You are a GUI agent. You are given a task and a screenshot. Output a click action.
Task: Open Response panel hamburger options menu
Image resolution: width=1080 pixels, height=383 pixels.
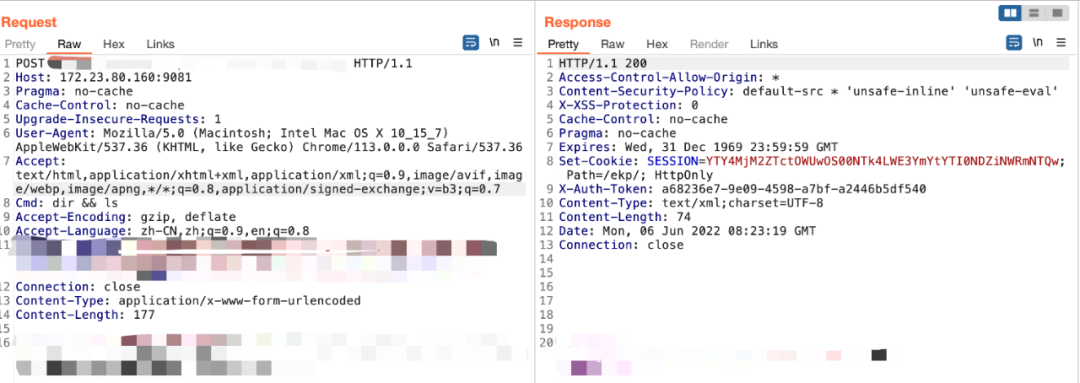click(1062, 43)
